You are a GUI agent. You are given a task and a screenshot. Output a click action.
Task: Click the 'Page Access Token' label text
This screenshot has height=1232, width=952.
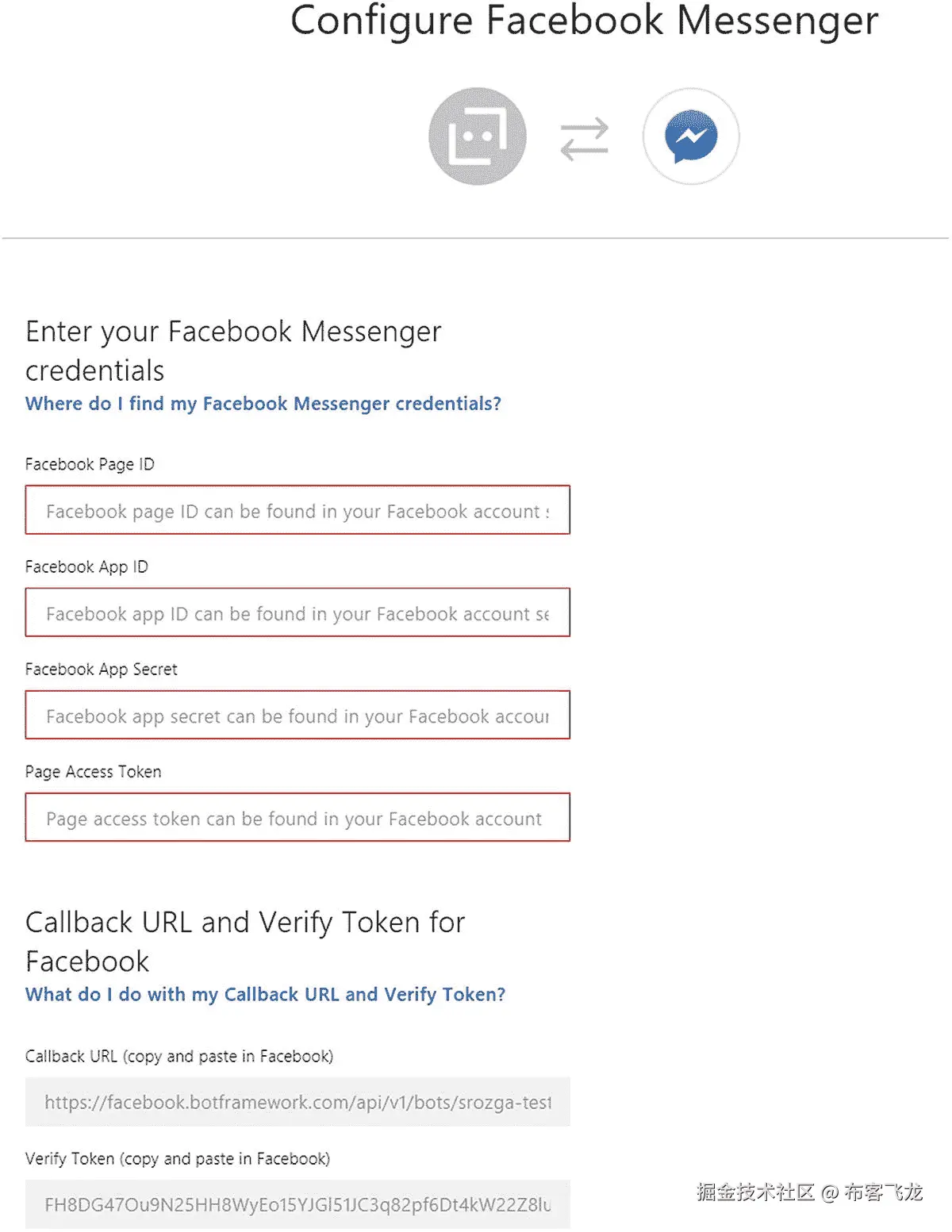click(x=94, y=771)
